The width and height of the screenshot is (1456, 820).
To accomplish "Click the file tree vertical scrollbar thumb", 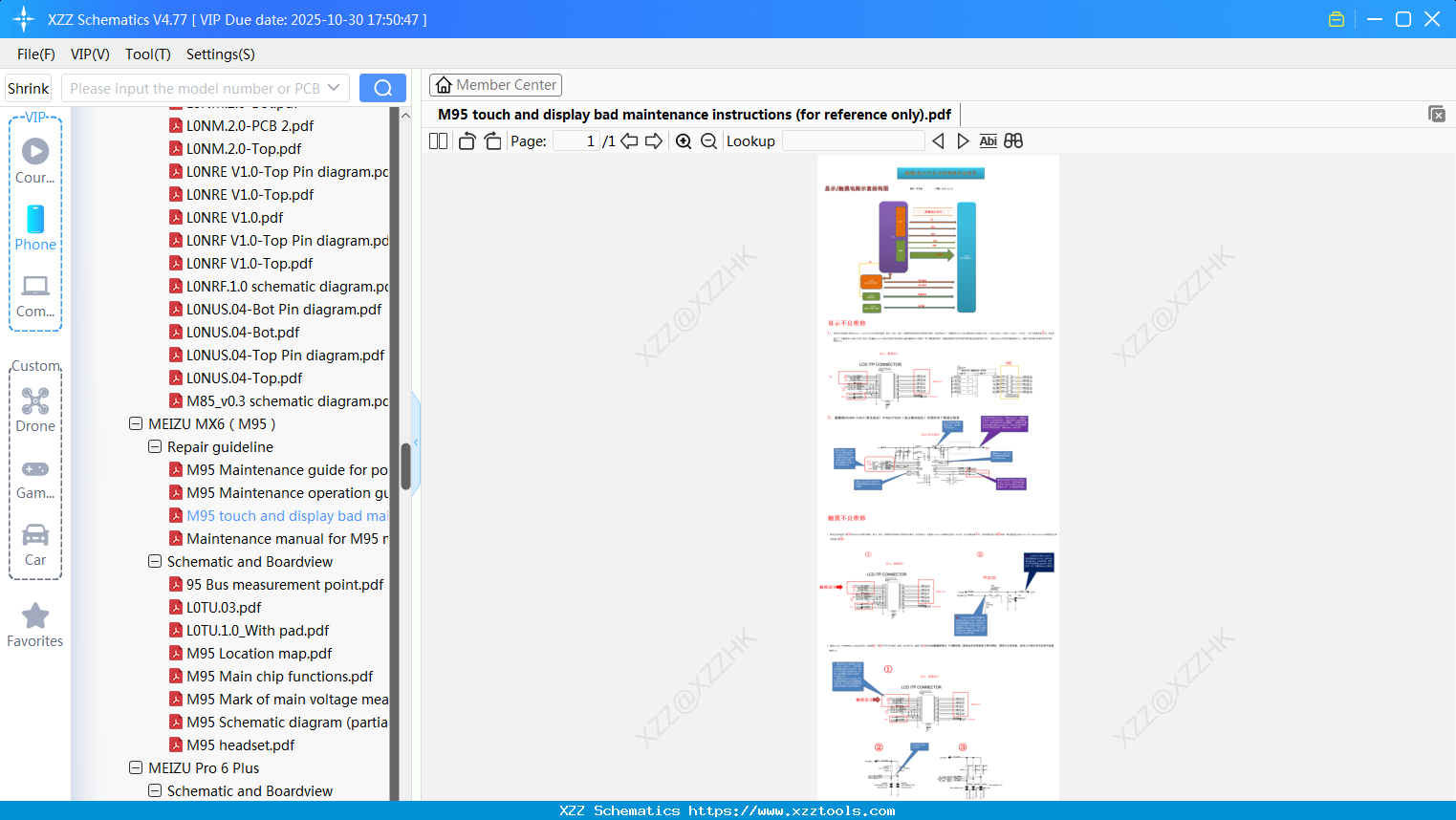I will pyautogui.click(x=405, y=466).
